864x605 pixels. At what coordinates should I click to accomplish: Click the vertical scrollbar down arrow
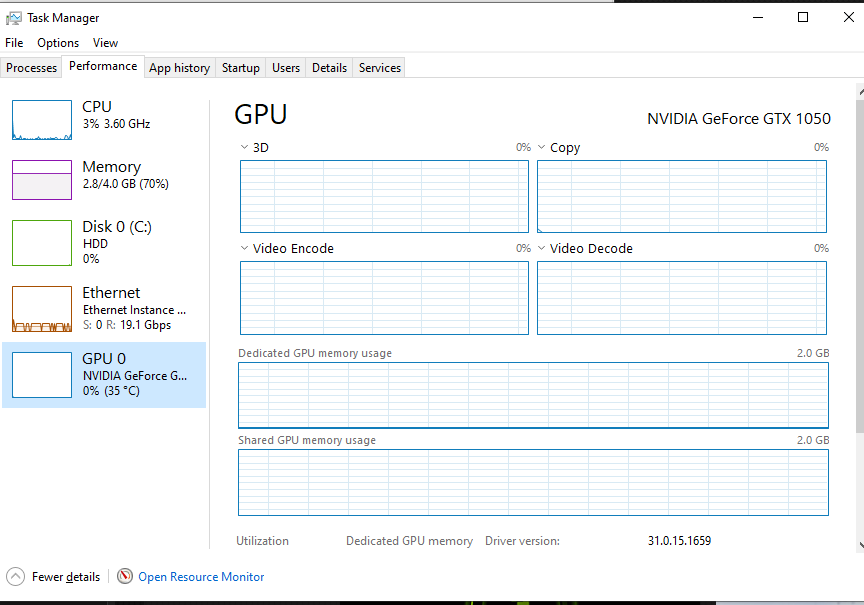[x=860, y=545]
